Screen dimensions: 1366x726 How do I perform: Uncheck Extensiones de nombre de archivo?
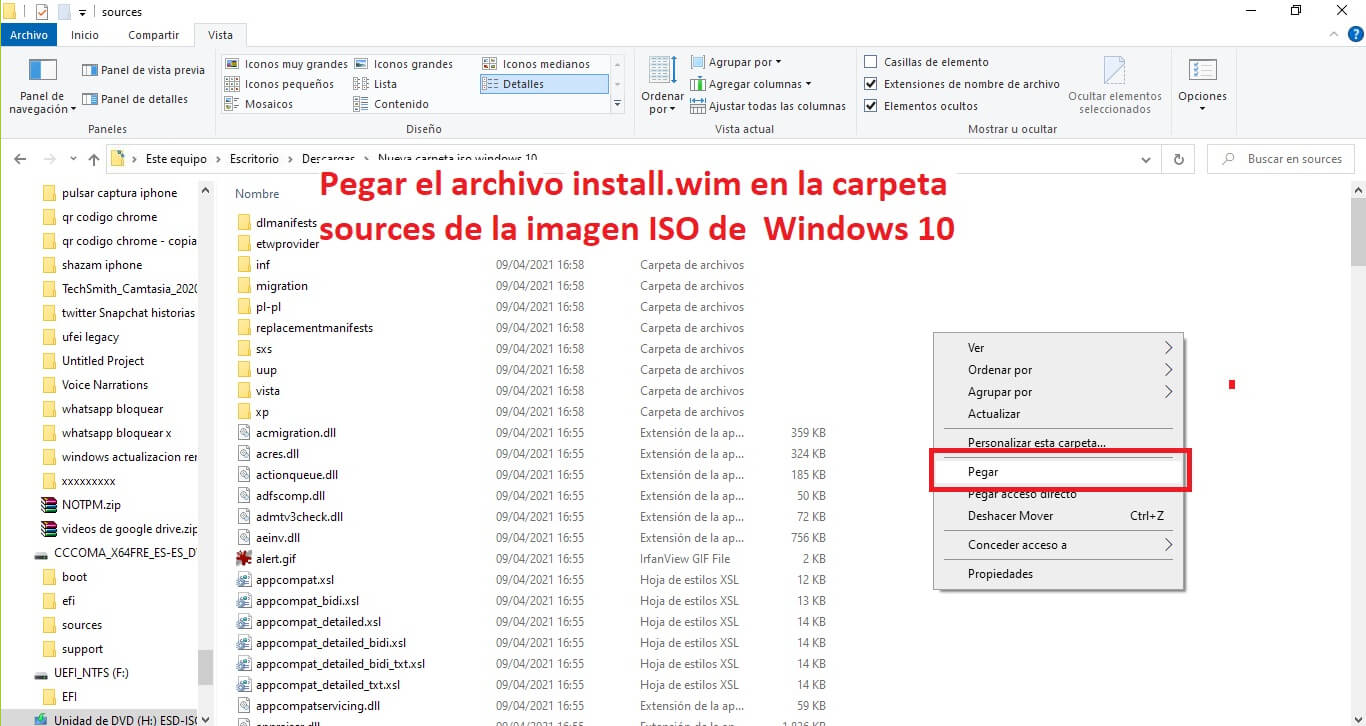871,84
